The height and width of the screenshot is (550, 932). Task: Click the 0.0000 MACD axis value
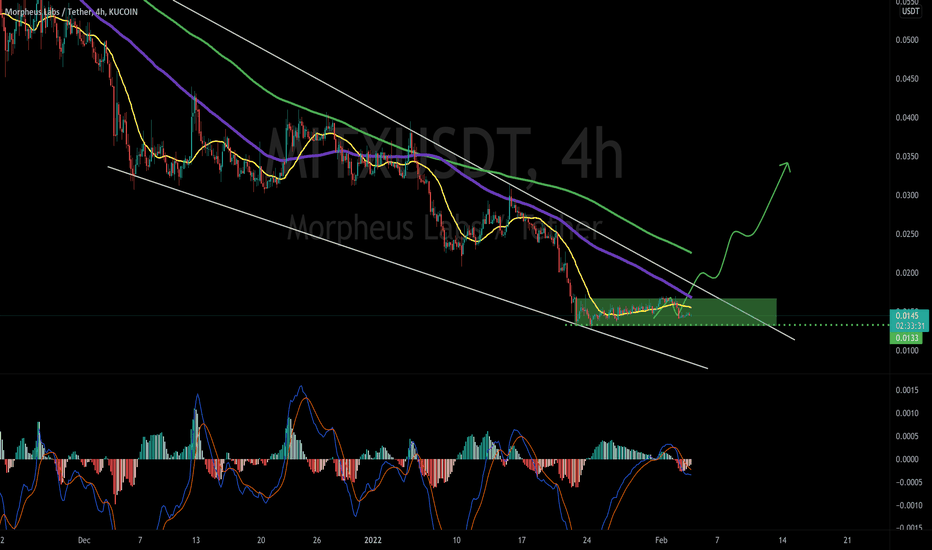[907, 460]
